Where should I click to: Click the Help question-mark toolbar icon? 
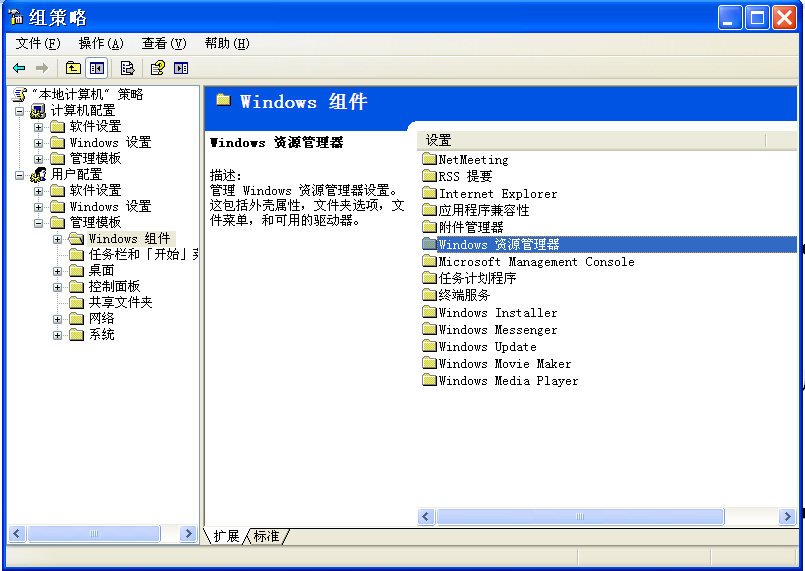tap(157, 68)
